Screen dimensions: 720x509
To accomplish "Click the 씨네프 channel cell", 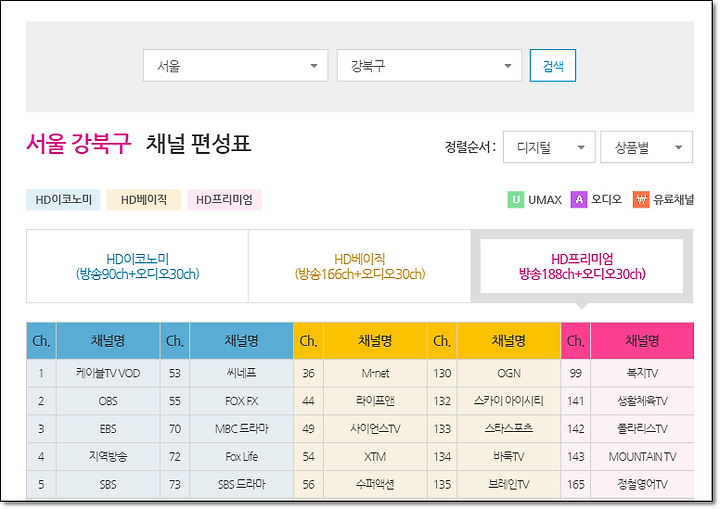I will 242,373.
